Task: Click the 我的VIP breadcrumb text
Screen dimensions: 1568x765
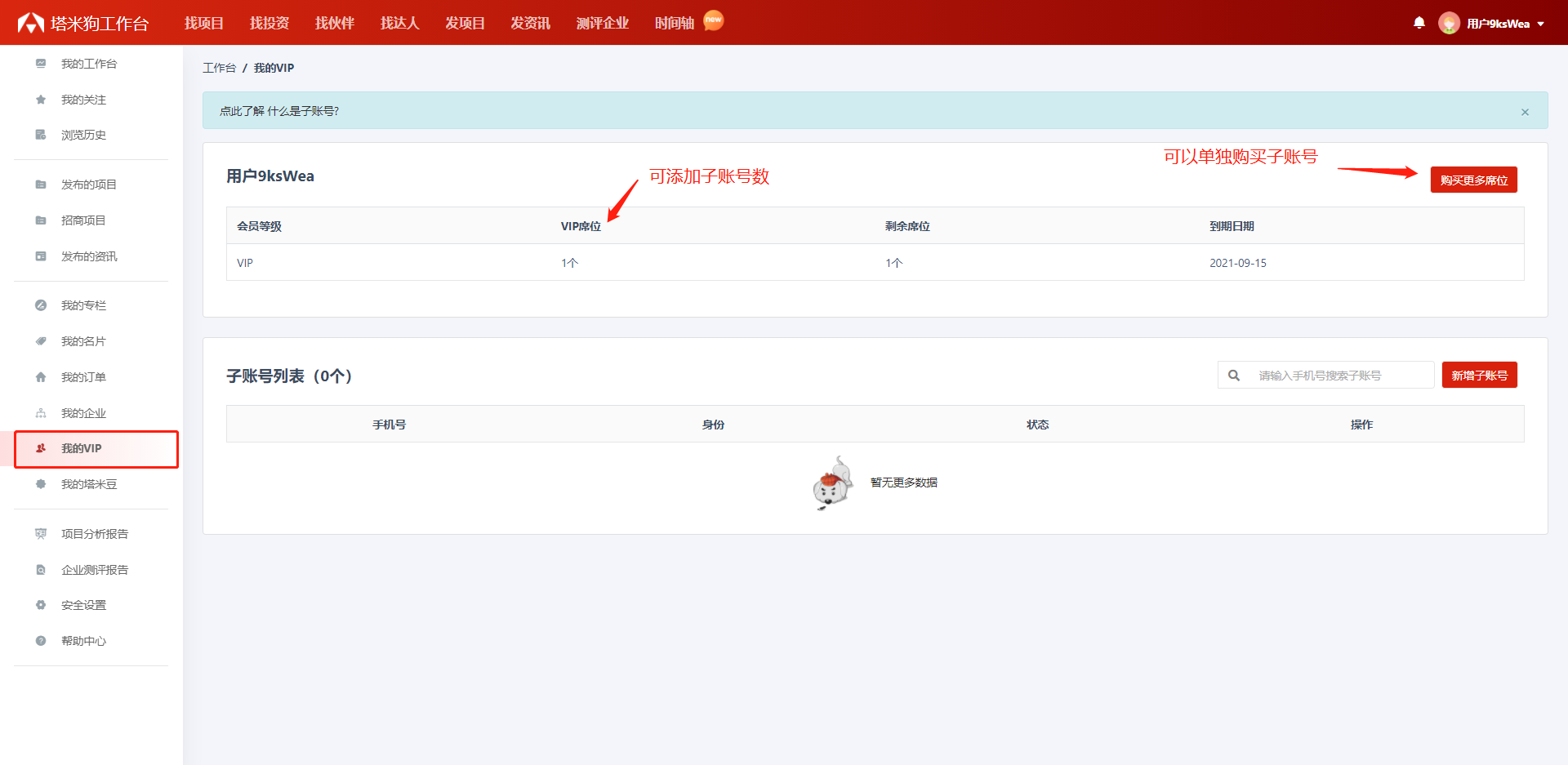Action: [274, 68]
